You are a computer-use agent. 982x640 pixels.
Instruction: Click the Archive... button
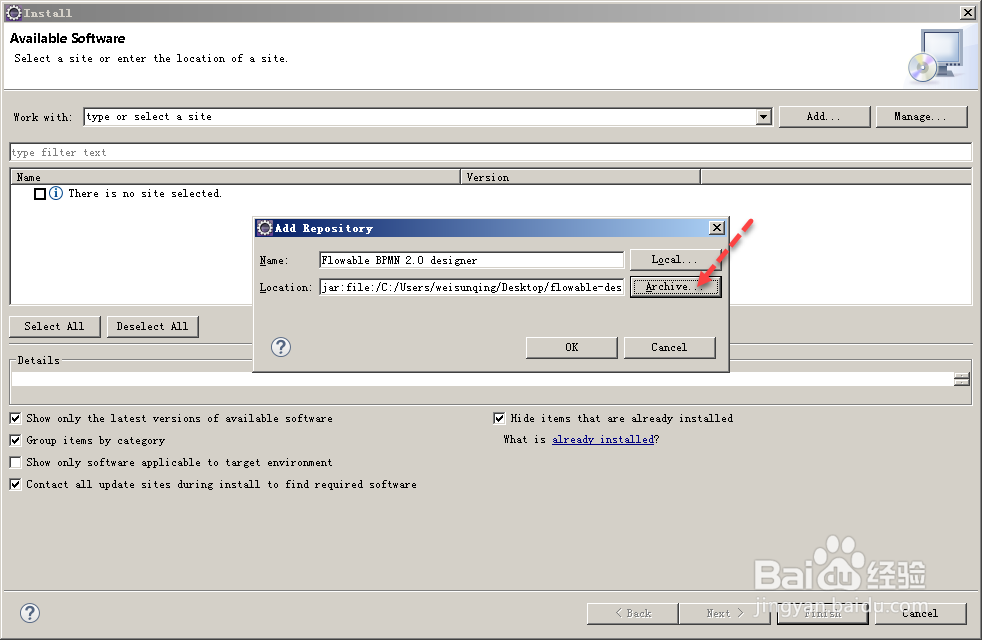point(675,287)
